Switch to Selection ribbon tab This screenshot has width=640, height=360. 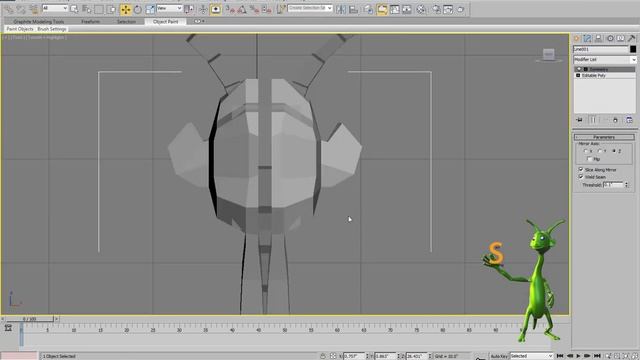point(127,22)
